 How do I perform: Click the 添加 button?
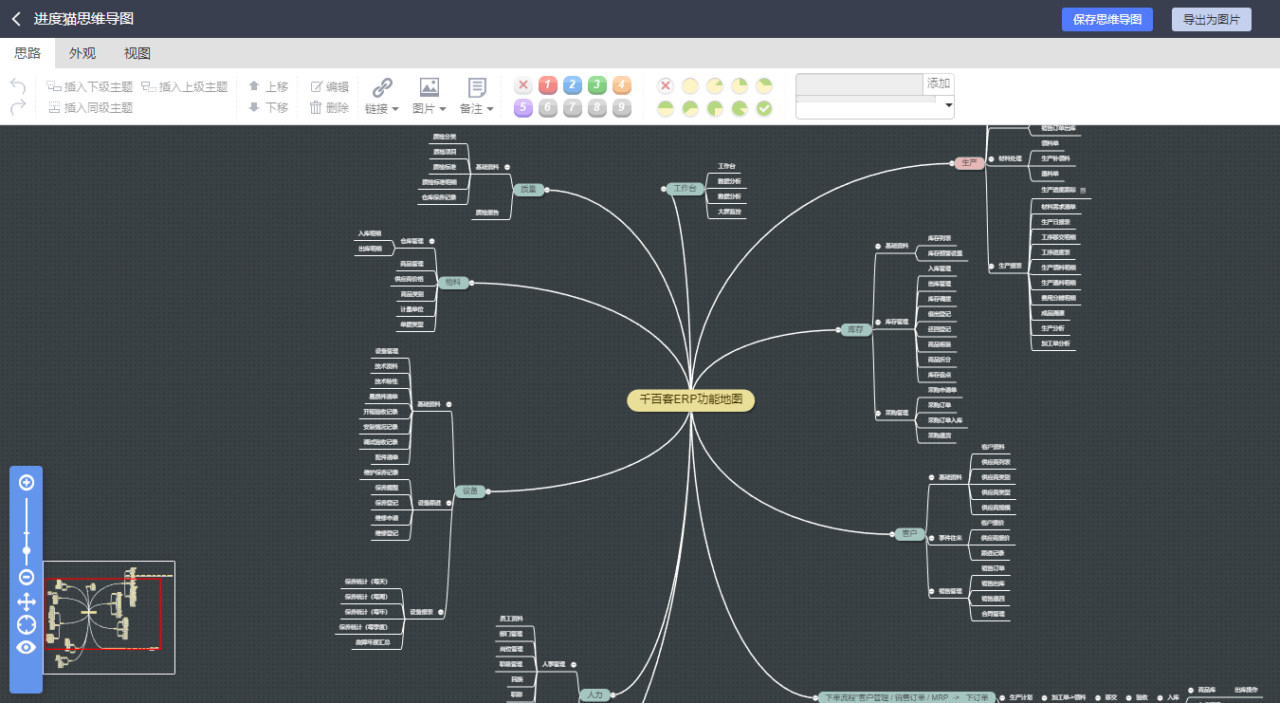click(x=939, y=83)
